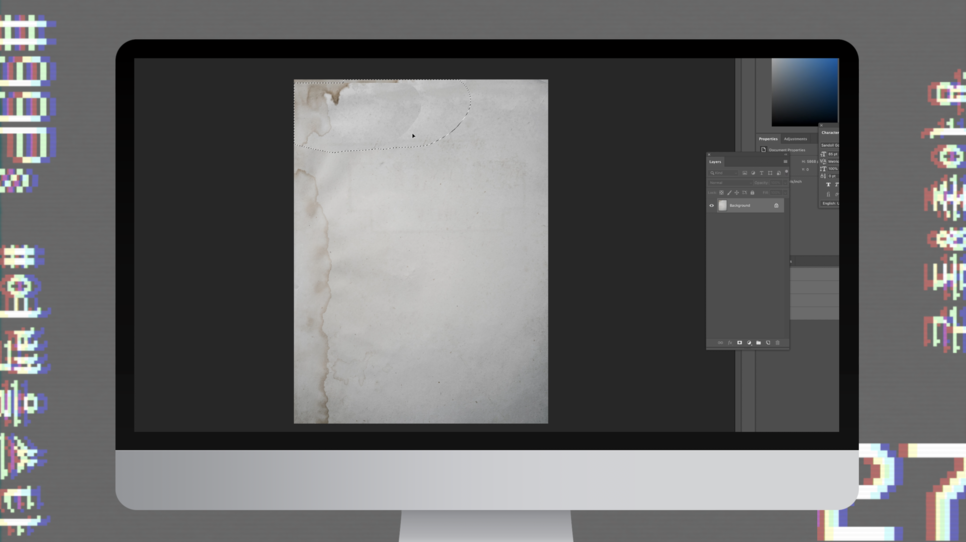Click the vertical scale 100% field
Viewport: 966px width, 542px height.
pos(833,169)
